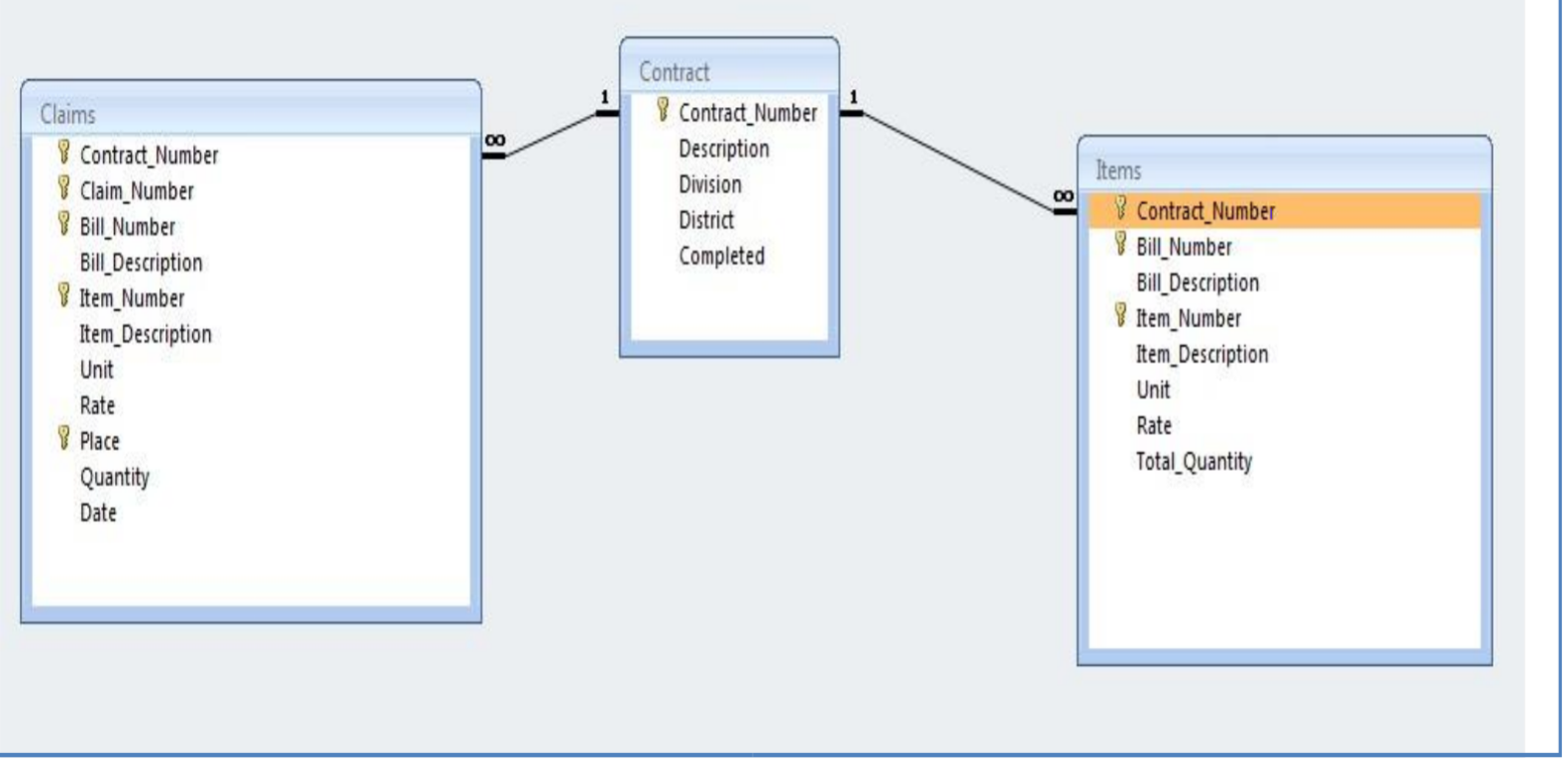Select Bill_Description field in Claims table

tap(141, 263)
